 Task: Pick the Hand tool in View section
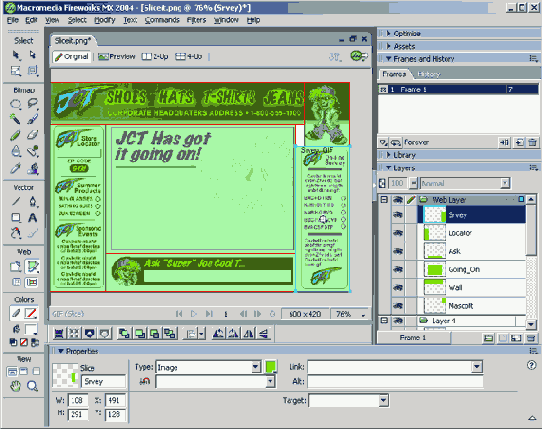pyautogui.click(x=15, y=386)
